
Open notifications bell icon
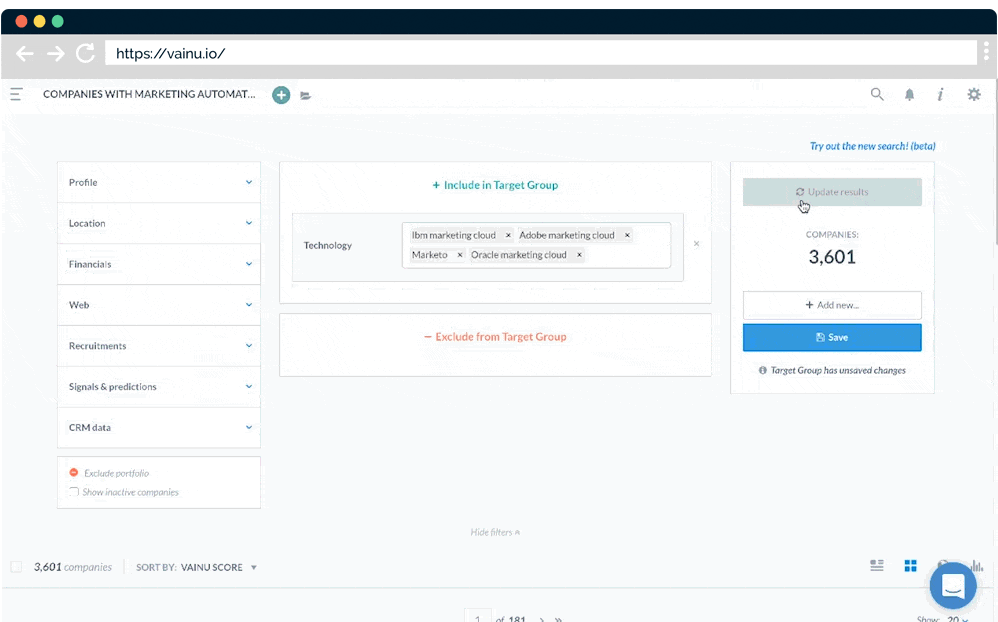(909, 95)
